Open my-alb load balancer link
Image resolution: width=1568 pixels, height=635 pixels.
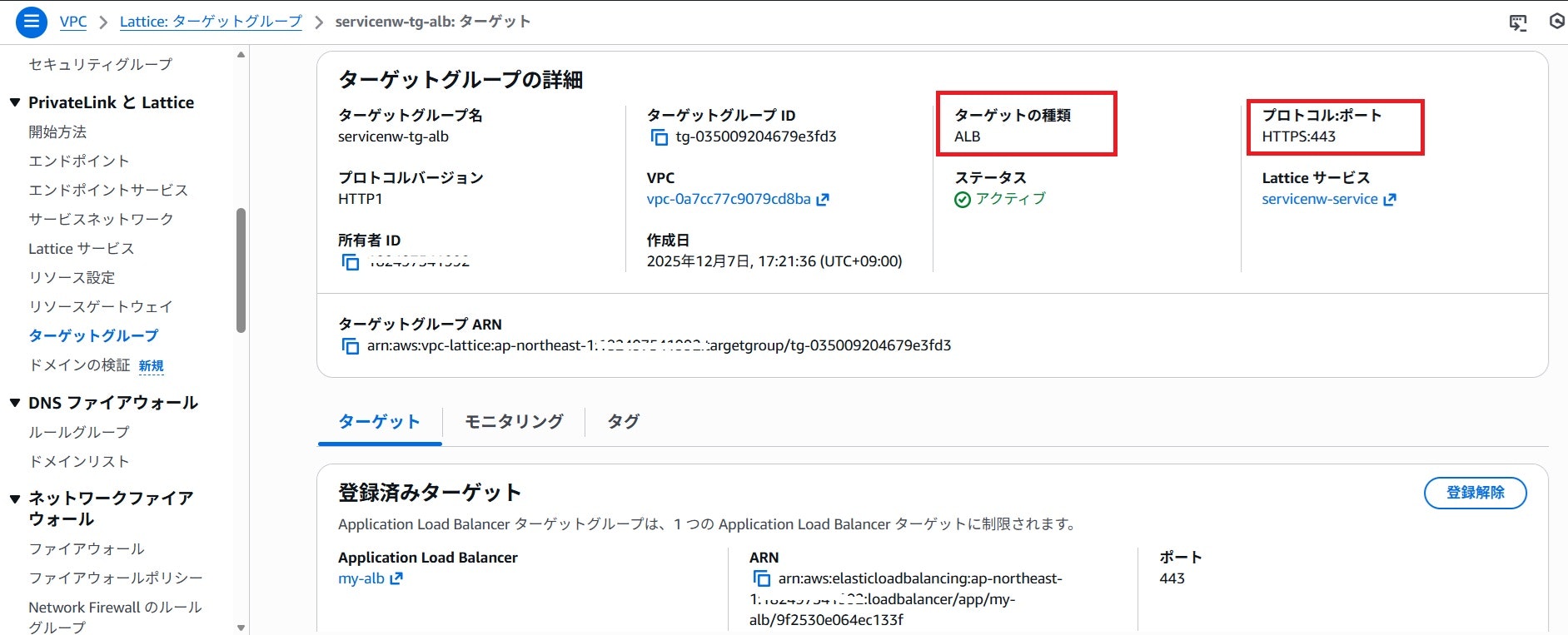tap(361, 578)
